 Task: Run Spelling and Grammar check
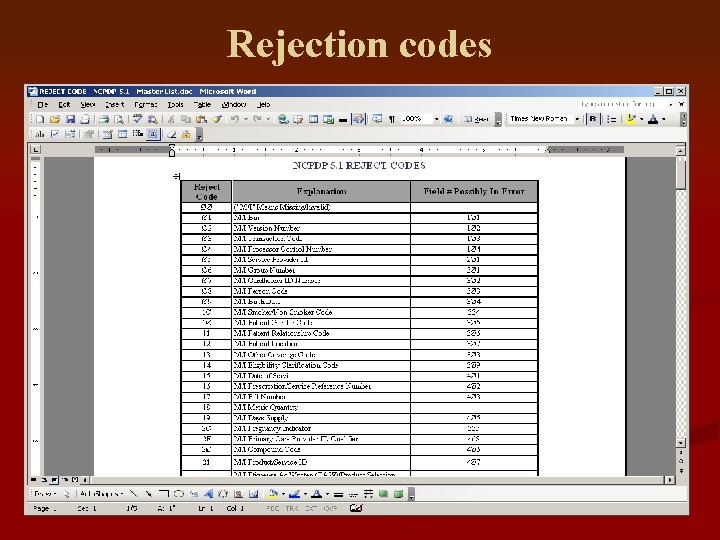click(x=137, y=119)
